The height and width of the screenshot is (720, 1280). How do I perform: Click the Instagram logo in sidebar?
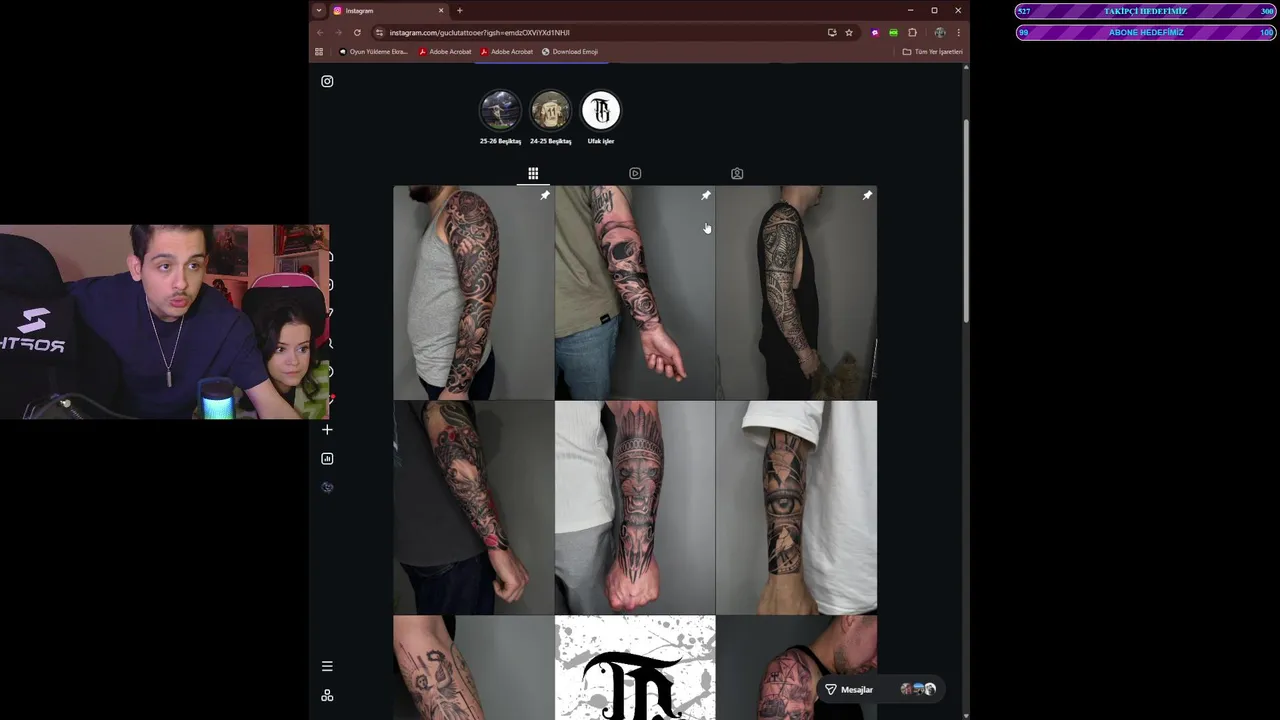(327, 81)
